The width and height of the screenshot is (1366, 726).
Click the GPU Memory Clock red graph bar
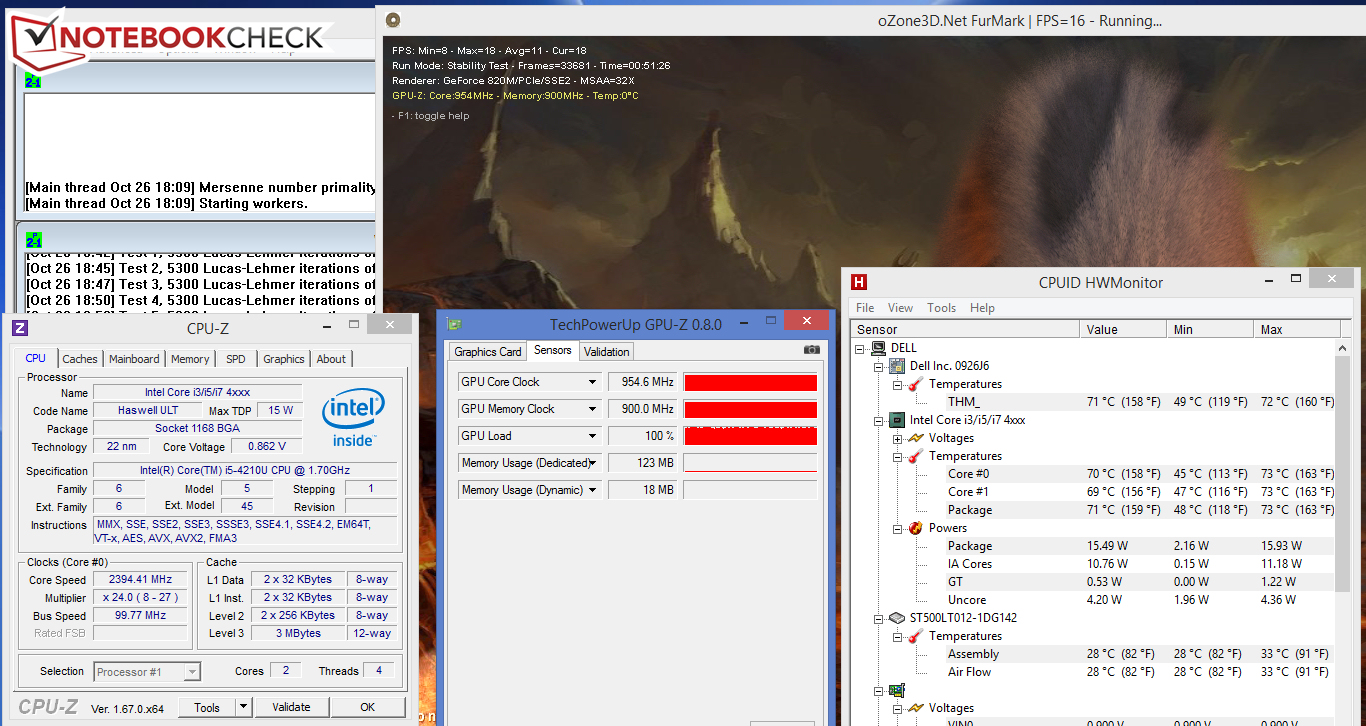tap(750, 409)
